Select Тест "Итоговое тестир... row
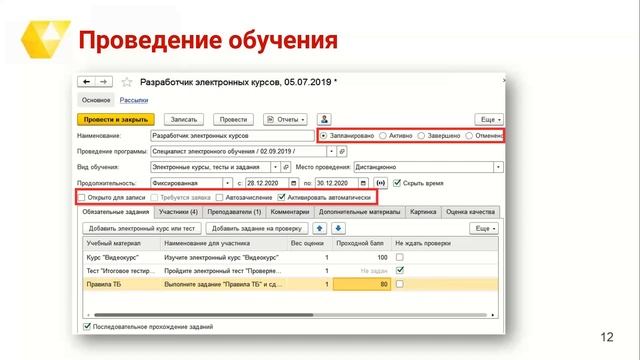 tap(290, 270)
